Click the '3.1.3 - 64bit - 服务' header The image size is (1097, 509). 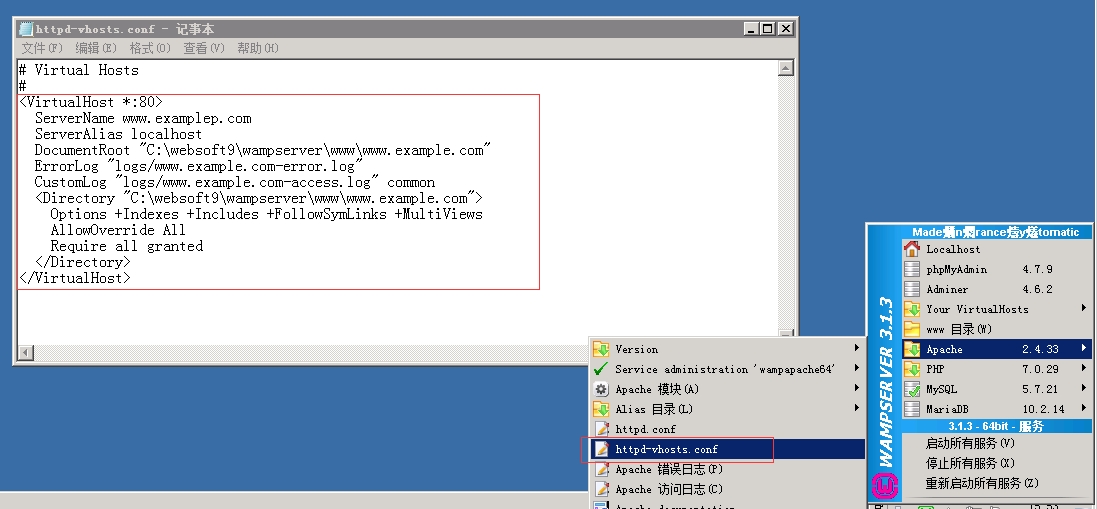pyautogui.click(x=996, y=426)
